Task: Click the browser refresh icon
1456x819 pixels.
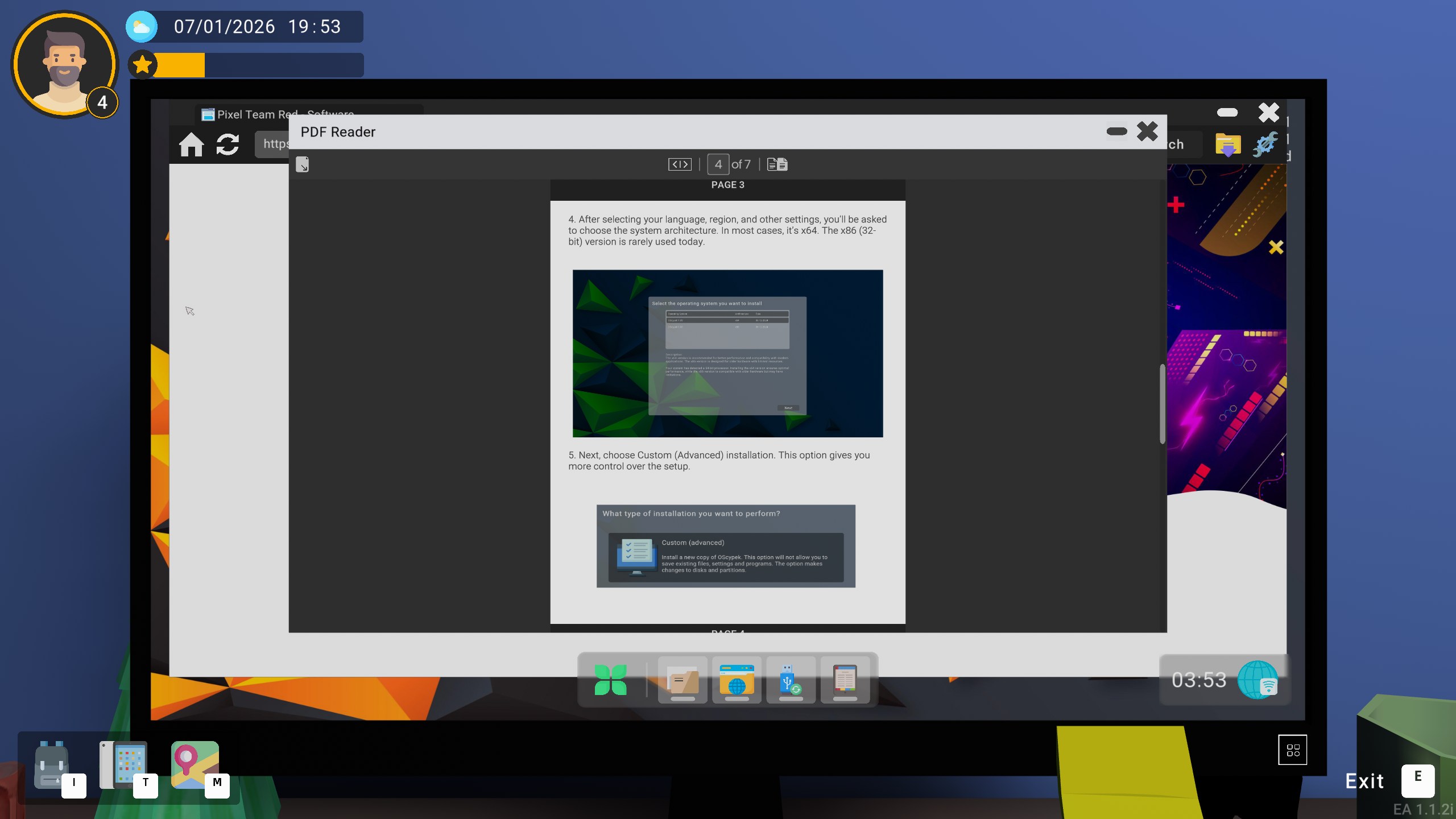Action: (227, 144)
